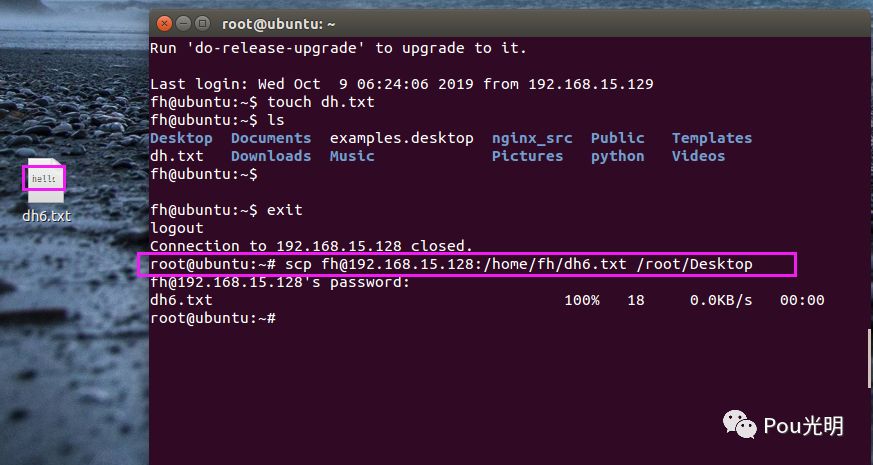Click the Pictures directory name

tap(527, 156)
